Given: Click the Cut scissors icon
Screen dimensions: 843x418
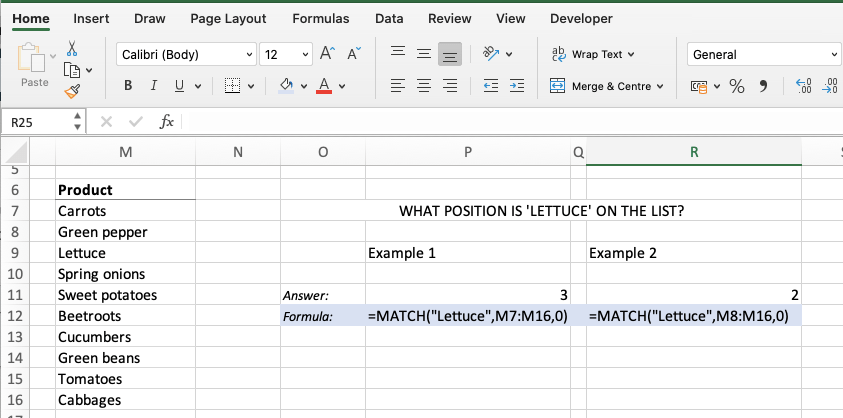Looking at the screenshot, I should 72,48.
